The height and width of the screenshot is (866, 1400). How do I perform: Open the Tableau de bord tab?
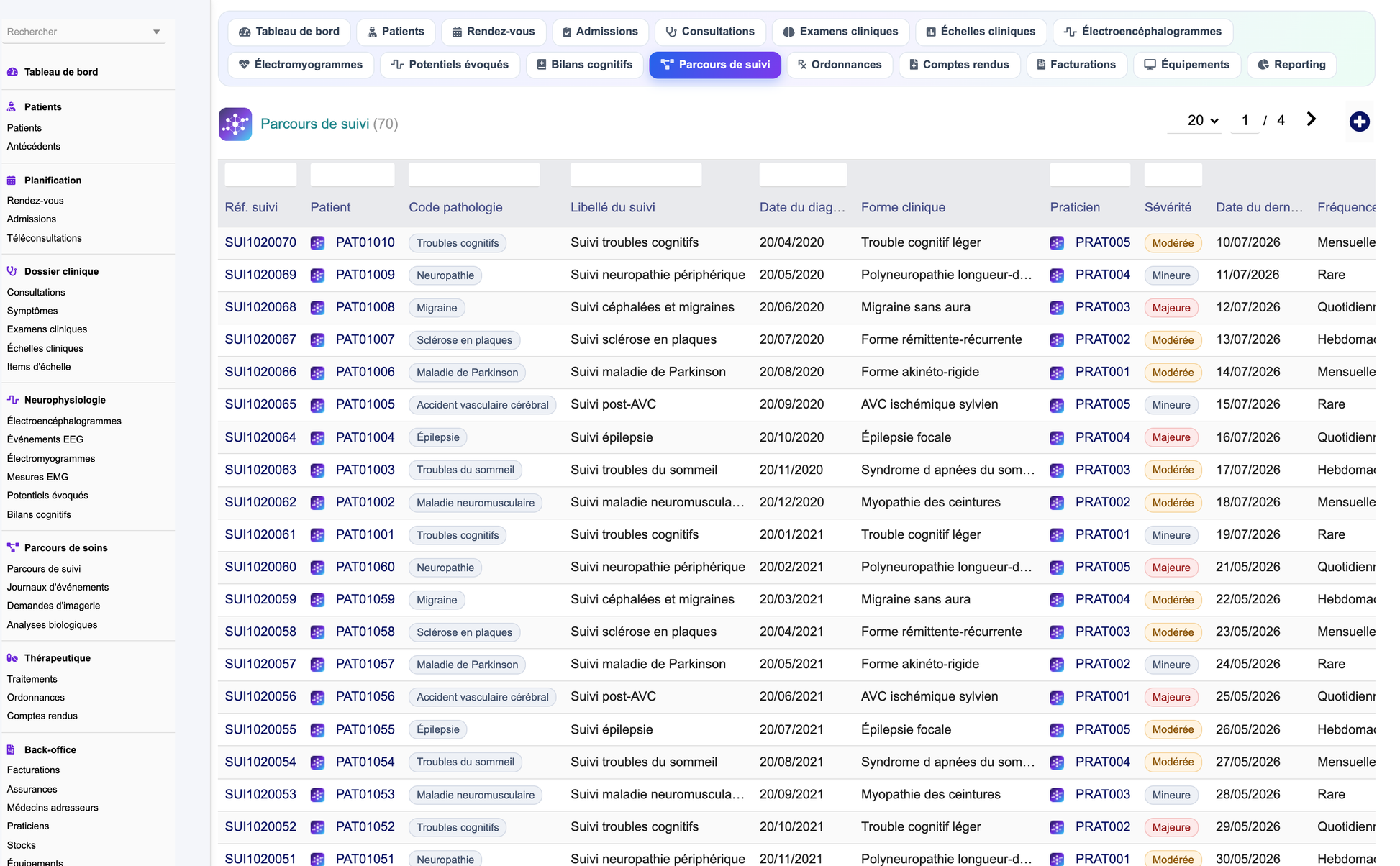point(289,32)
